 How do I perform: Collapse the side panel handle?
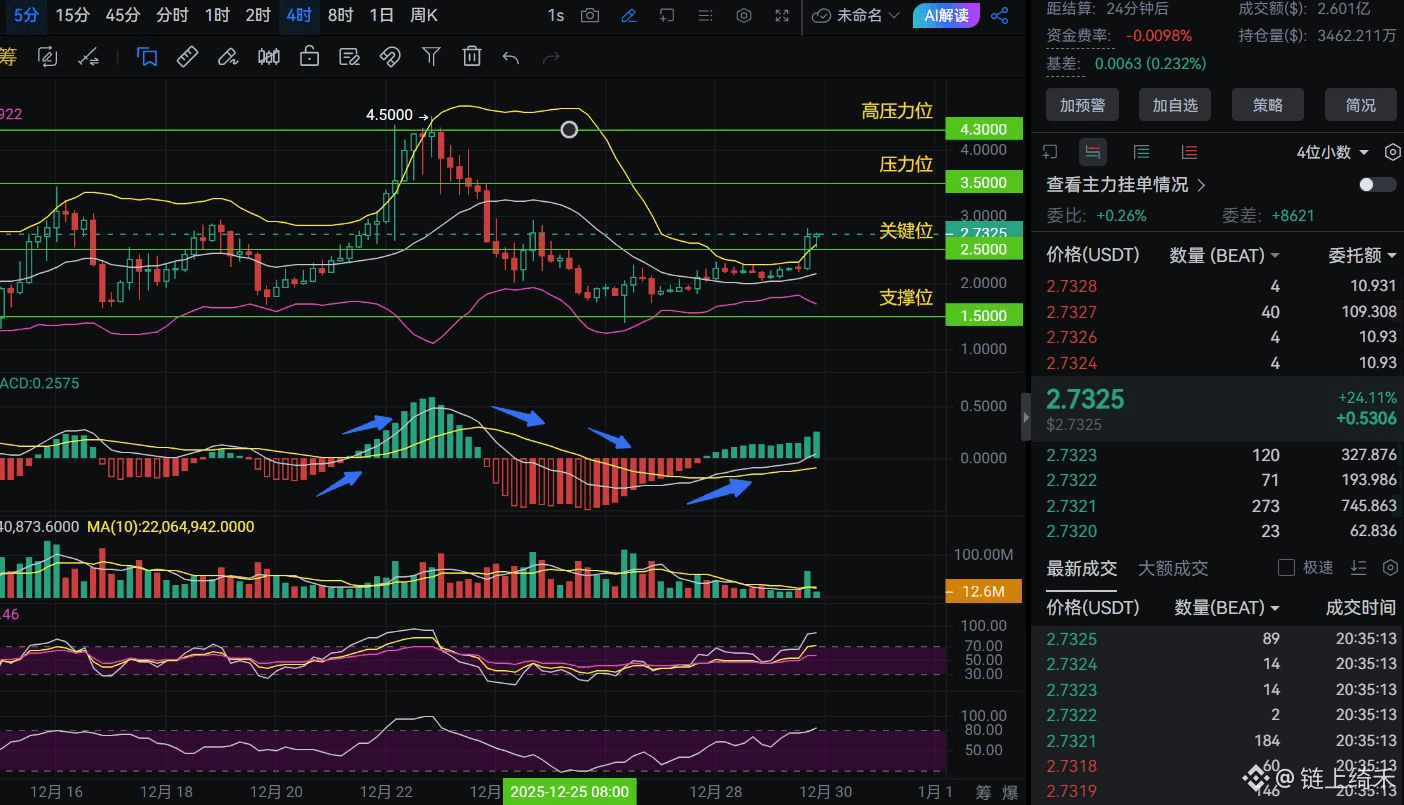[x=1025, y=417]
